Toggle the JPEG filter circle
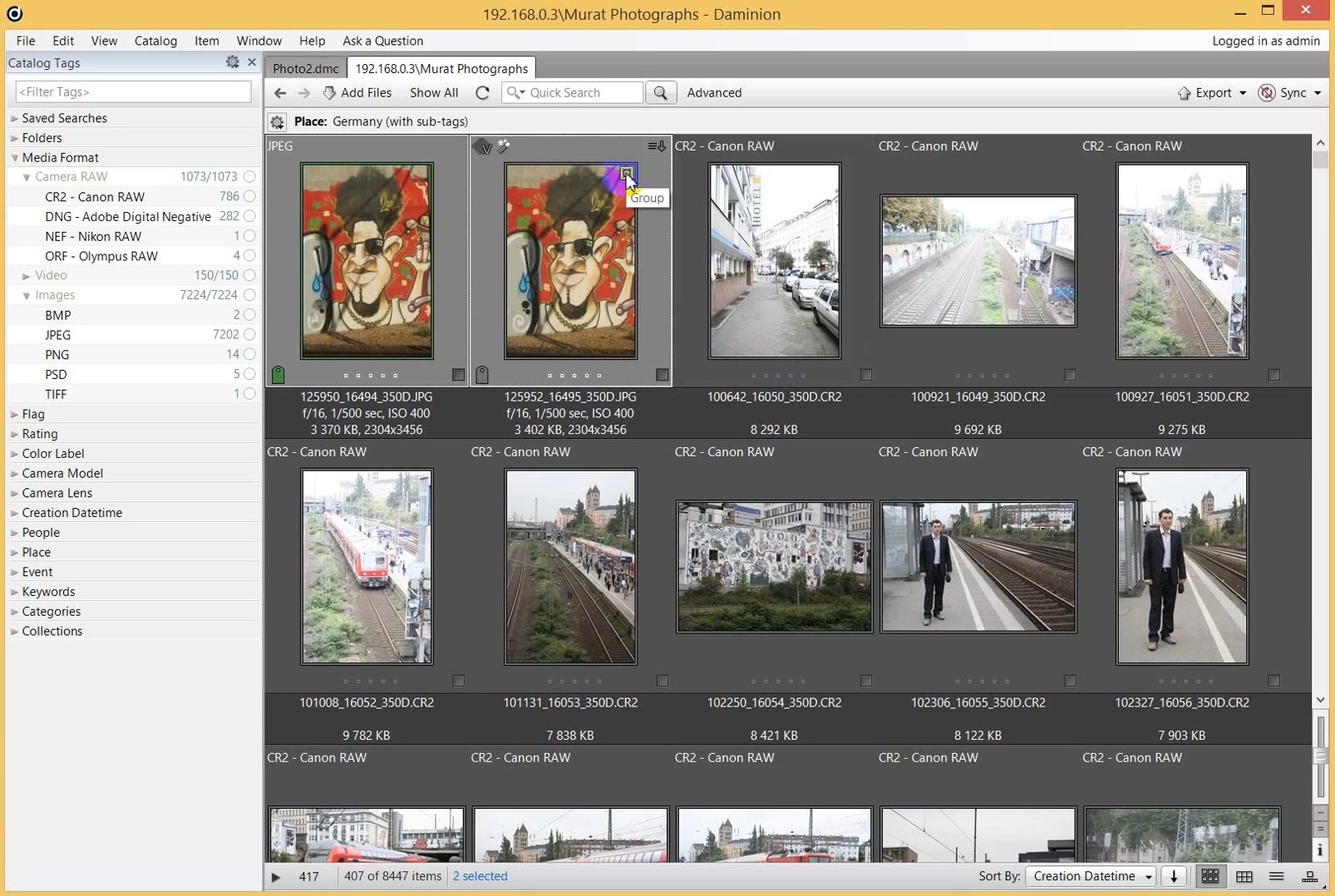Screen dimensions: 1335x896 point(249,334)
